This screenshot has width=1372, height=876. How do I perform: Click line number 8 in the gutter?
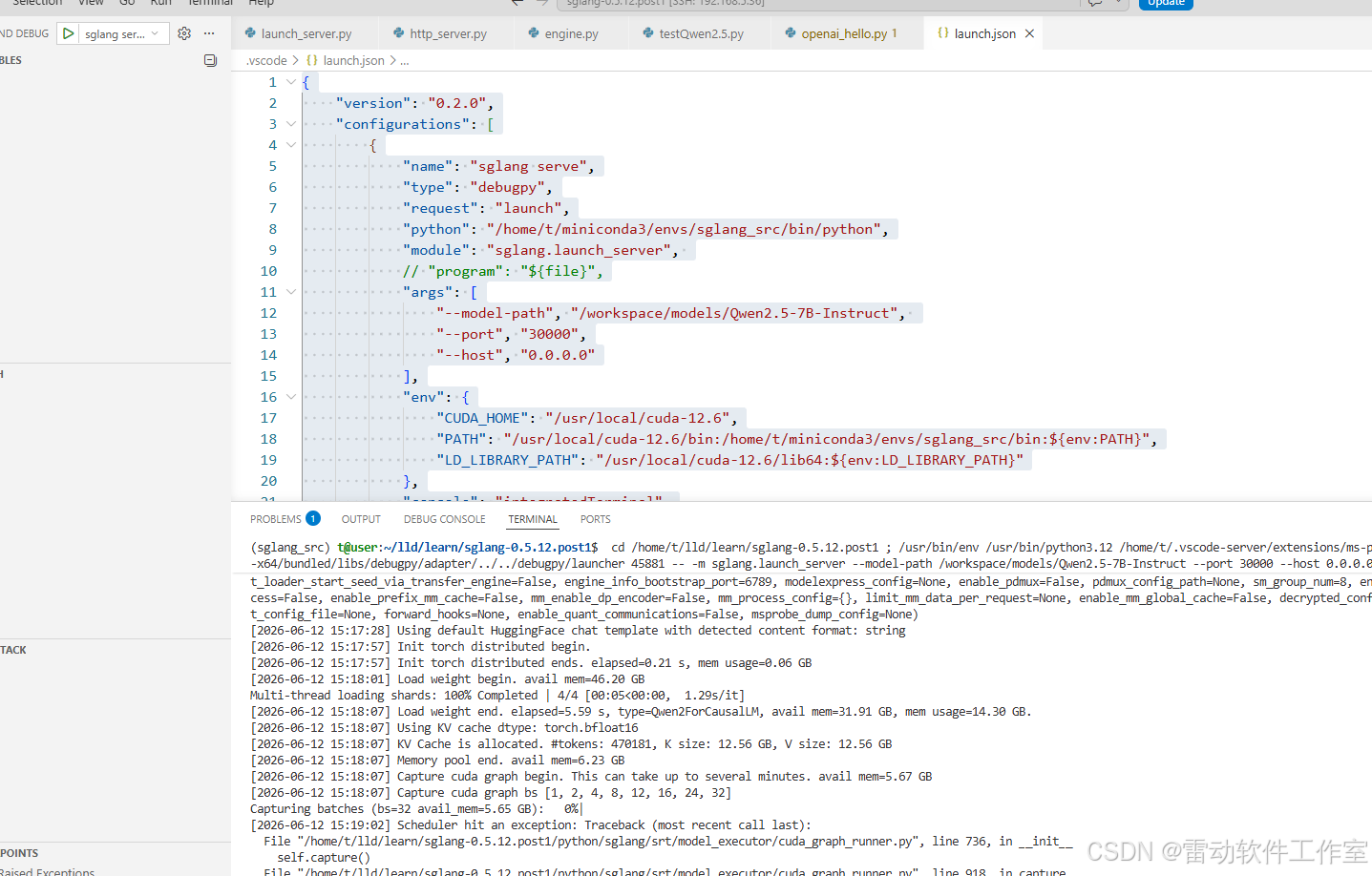point(272,229)
